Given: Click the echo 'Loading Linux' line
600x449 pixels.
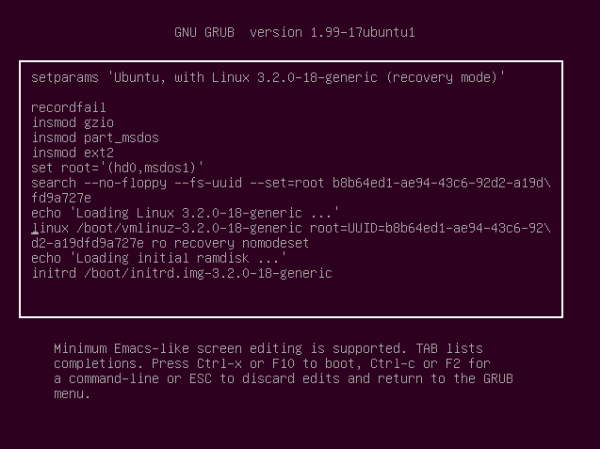Looking at the screenshot, I should point(185,213).
